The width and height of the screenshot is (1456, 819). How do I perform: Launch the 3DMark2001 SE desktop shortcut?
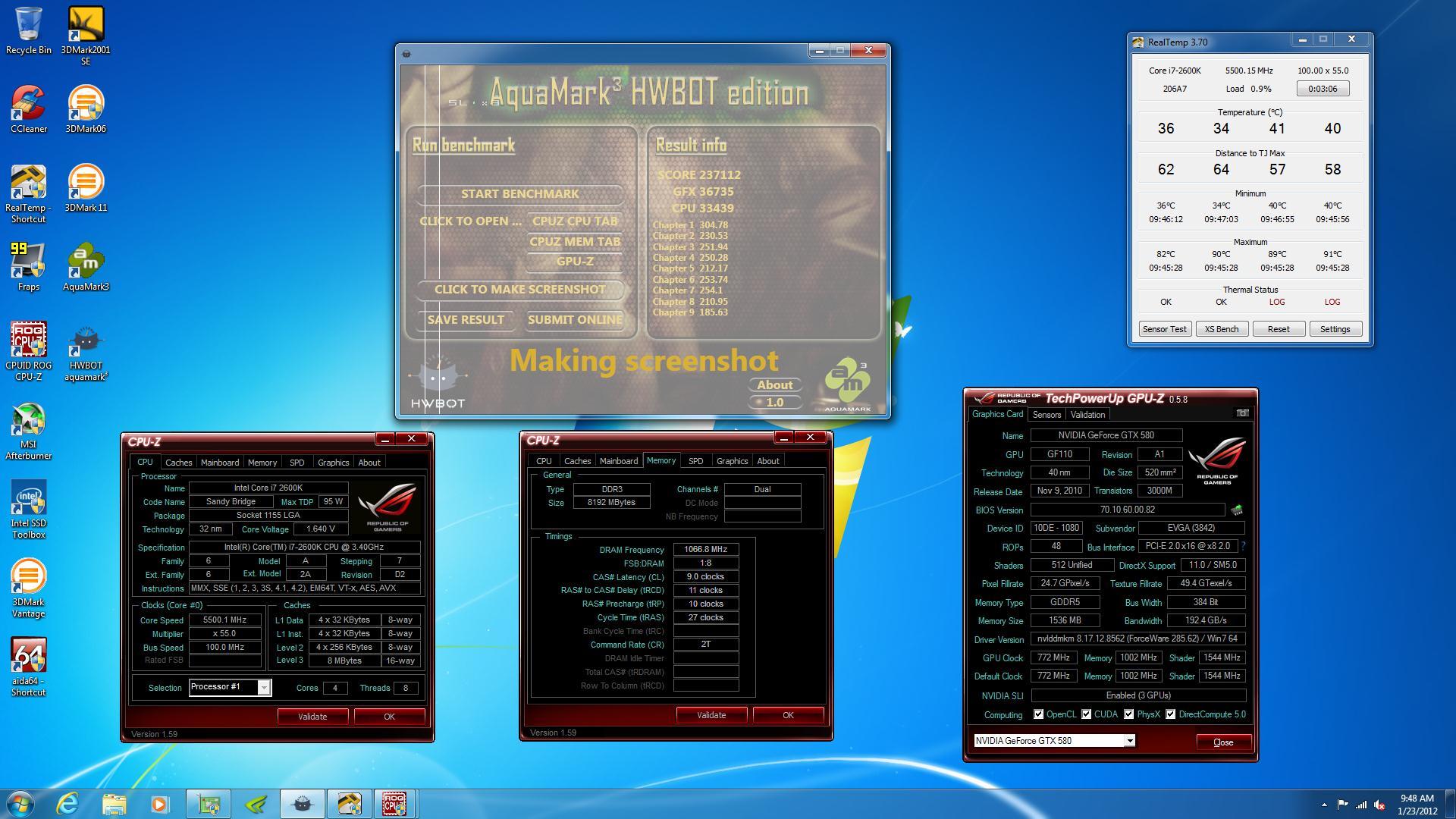pyautogui.click(x=86, y=36)
